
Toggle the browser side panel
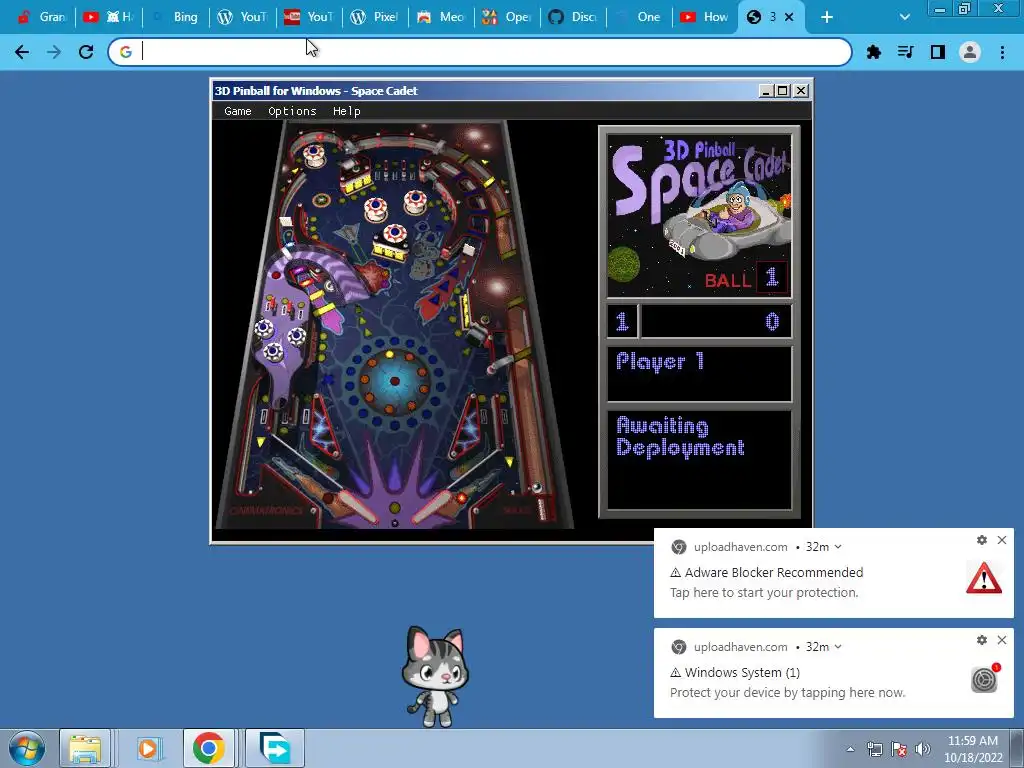click(x=938, y=52)
